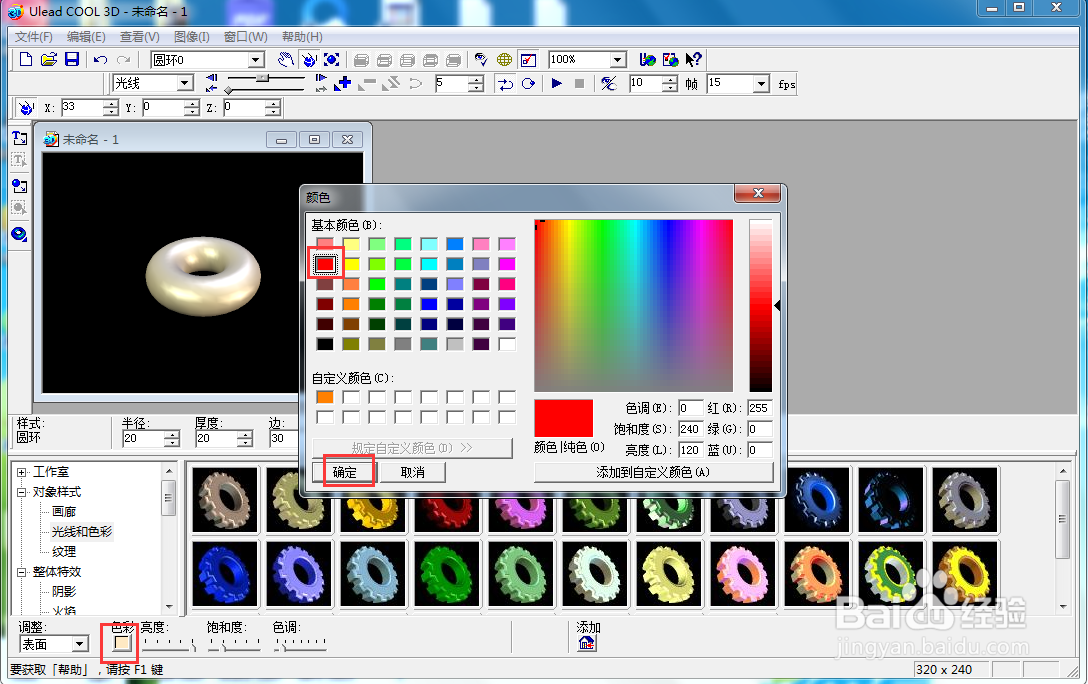Select 画廊 in the tree
This screenshot has height=684, width=1088.
pos(64,512)
